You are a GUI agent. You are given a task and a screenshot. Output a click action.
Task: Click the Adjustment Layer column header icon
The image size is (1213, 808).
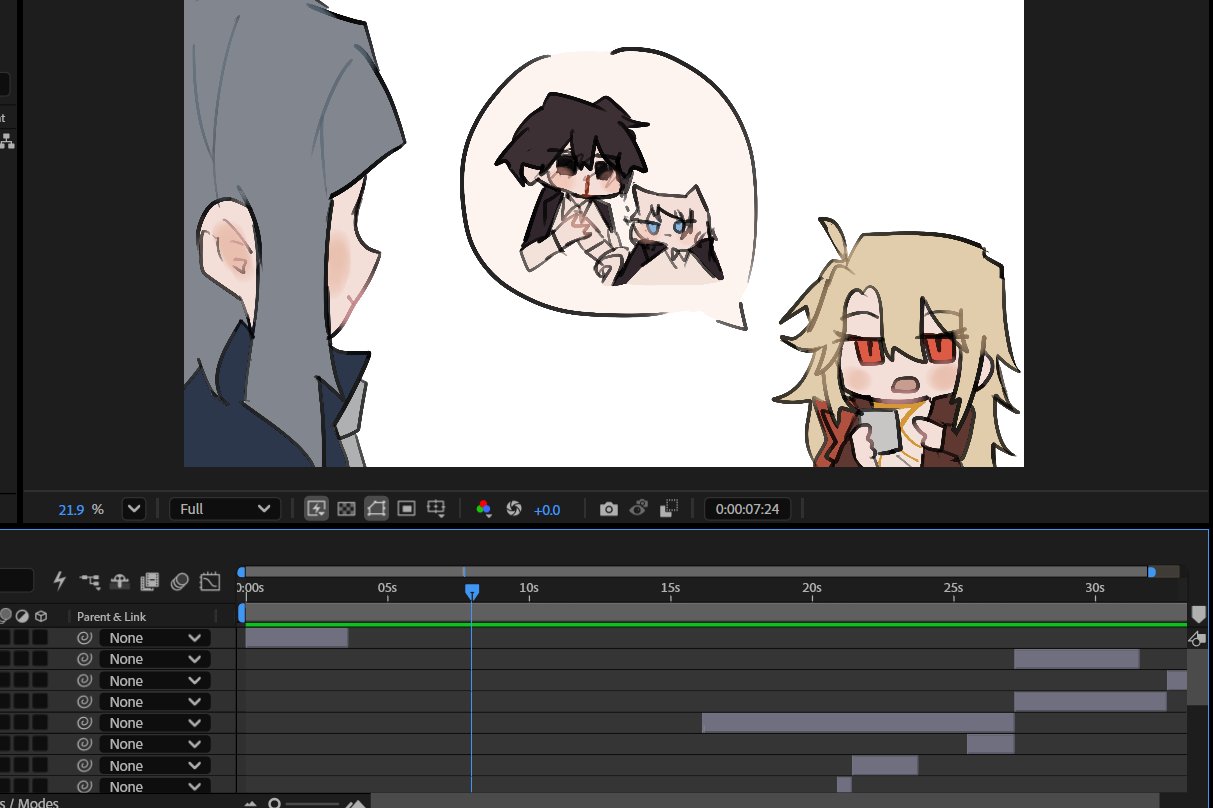[x=22, y=616]
